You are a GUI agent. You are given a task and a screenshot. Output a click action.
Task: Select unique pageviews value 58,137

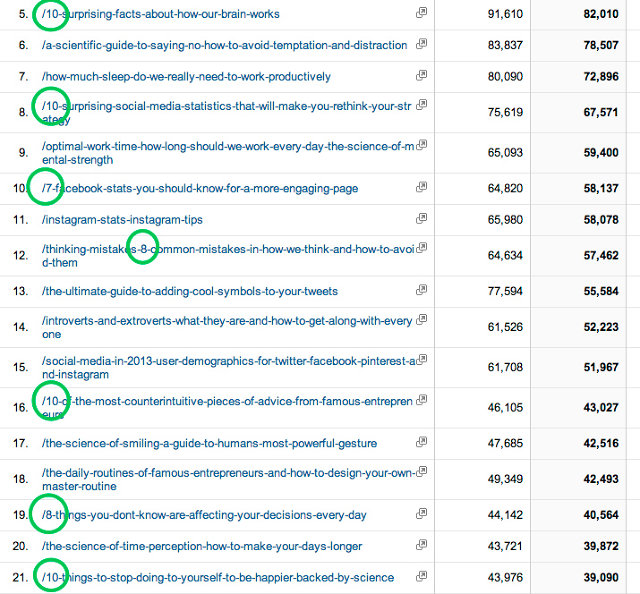click(x=601, y=189)
